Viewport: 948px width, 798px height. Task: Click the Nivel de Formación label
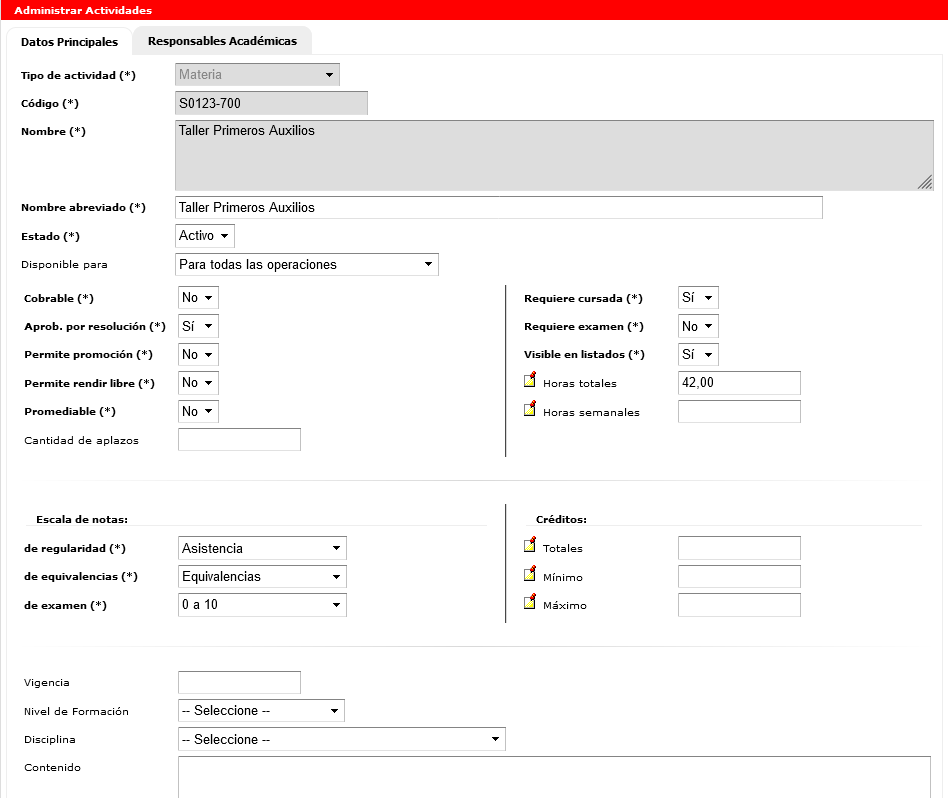(76, 712)
